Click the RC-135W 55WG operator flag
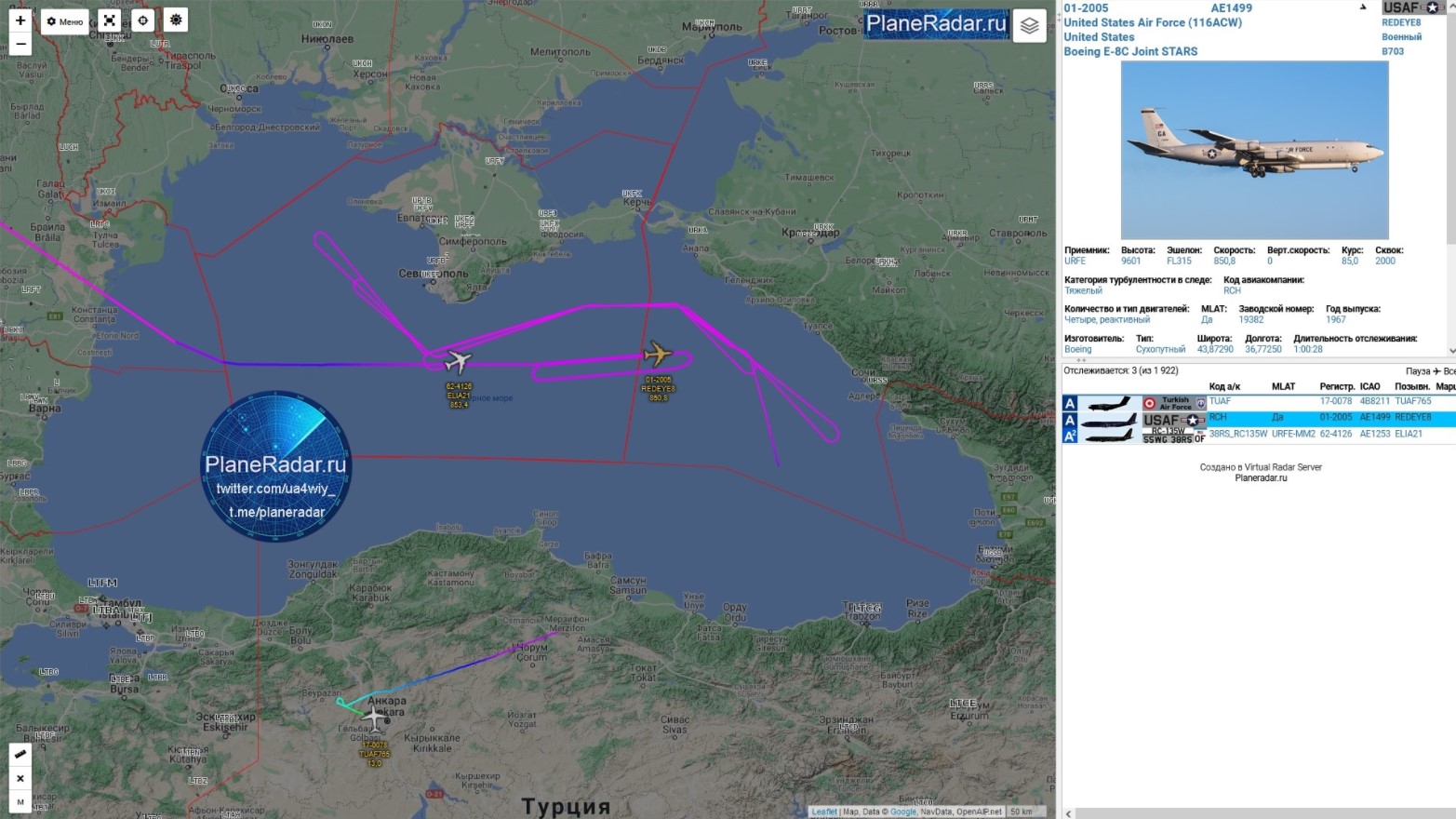This screenshot has height=819, width=1456. click(x=1174, y=435)
